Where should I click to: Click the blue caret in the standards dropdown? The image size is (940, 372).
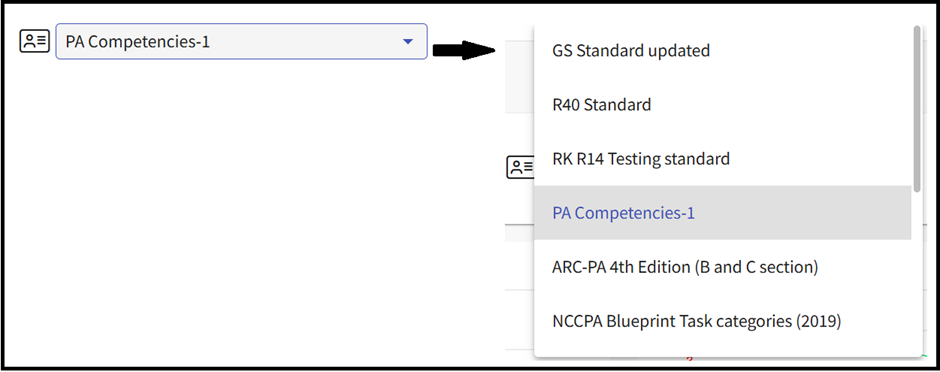[408, 41]
